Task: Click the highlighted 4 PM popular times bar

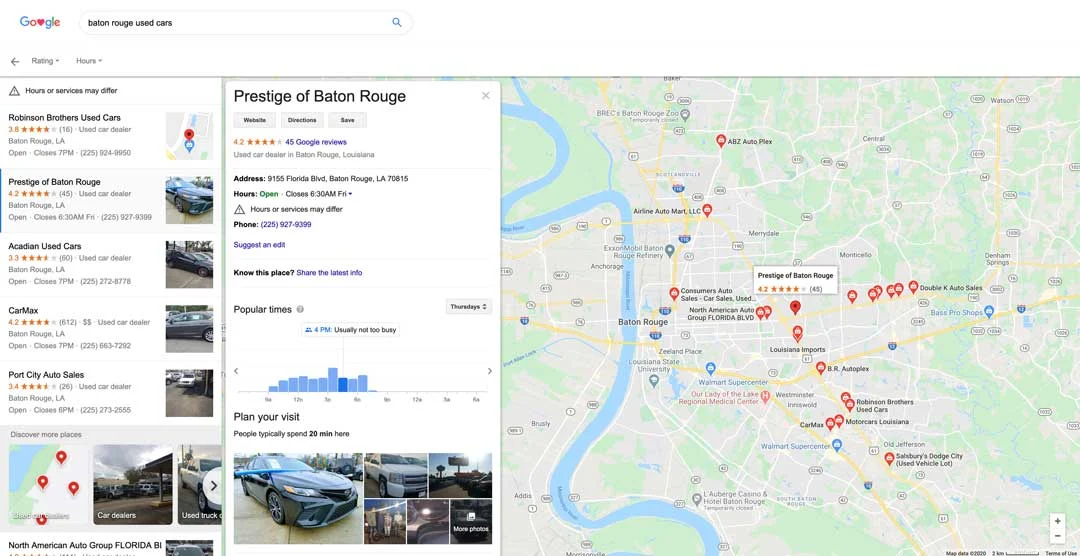Action: click(342, 384)
